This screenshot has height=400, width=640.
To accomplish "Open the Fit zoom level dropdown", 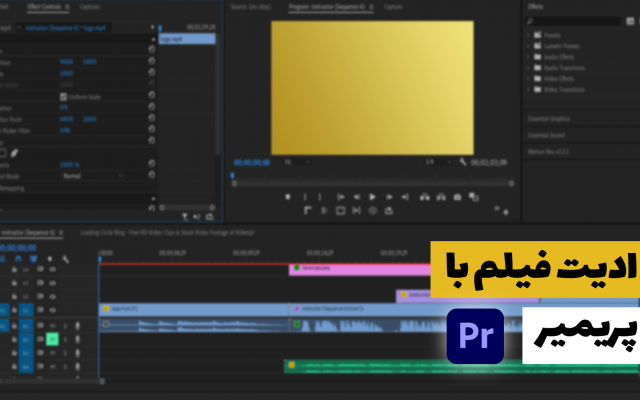I will 297,162.
